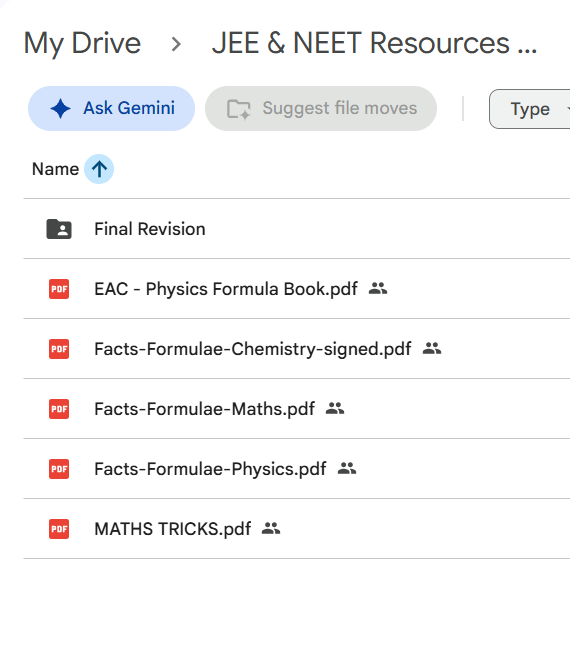This screenshot has height=647, width=570.
Task: Select Facts-Formulae-Physics.pdf file name
Action: (x=210, y=470)
